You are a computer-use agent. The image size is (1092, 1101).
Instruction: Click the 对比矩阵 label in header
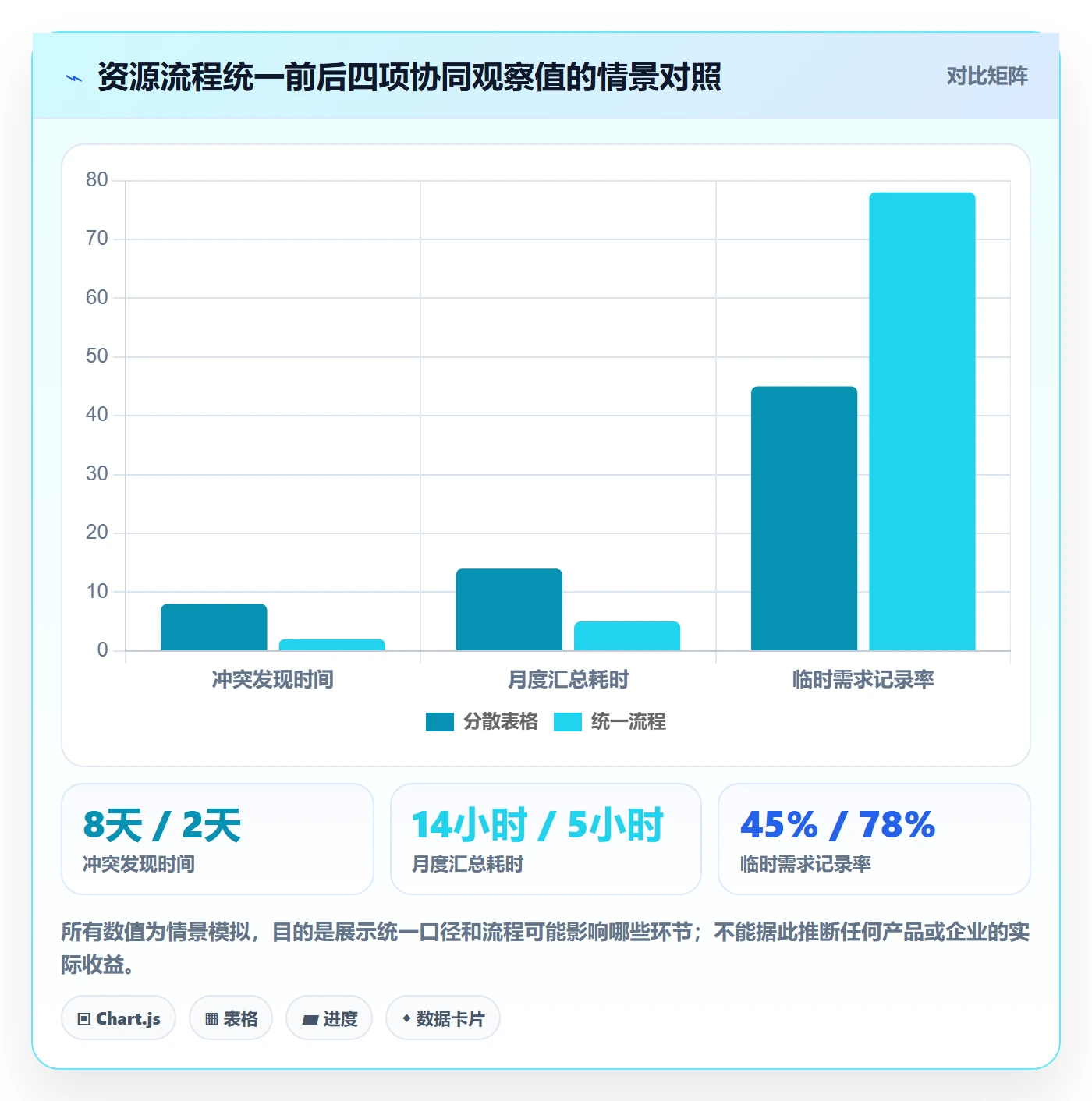click(x=987, y=76)
